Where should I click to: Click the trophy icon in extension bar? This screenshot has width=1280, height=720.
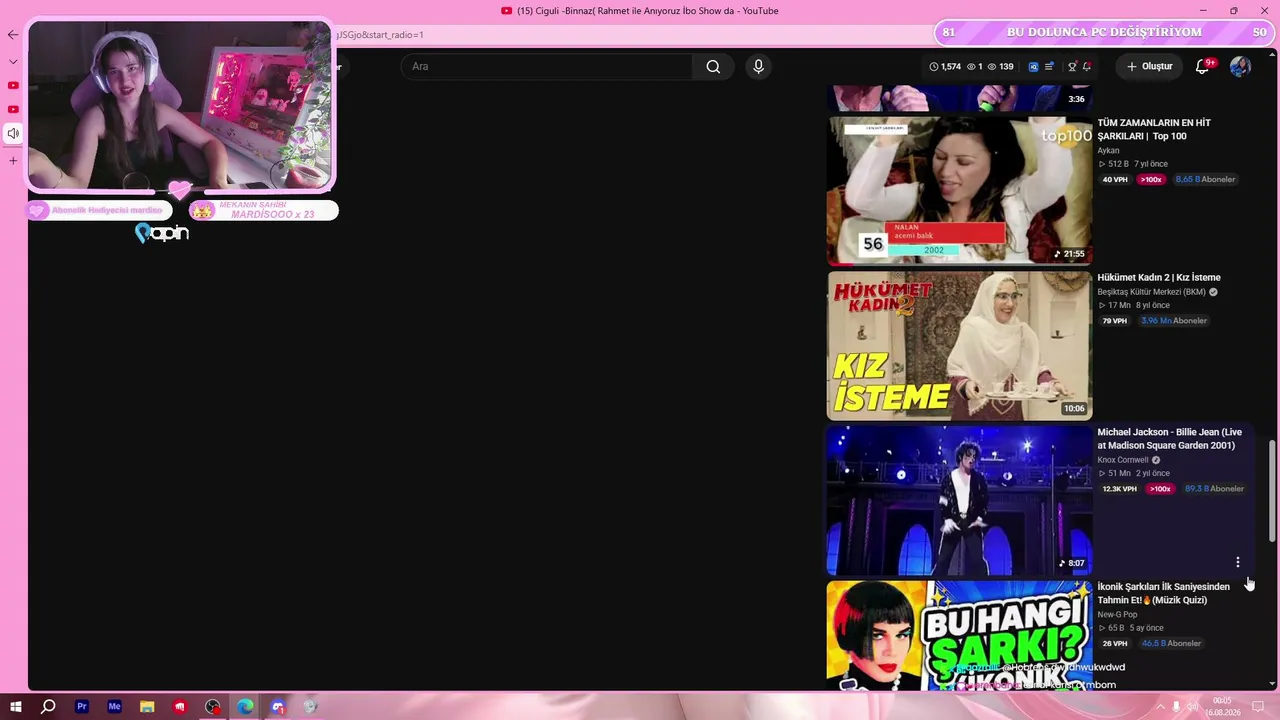(1072, 67)
